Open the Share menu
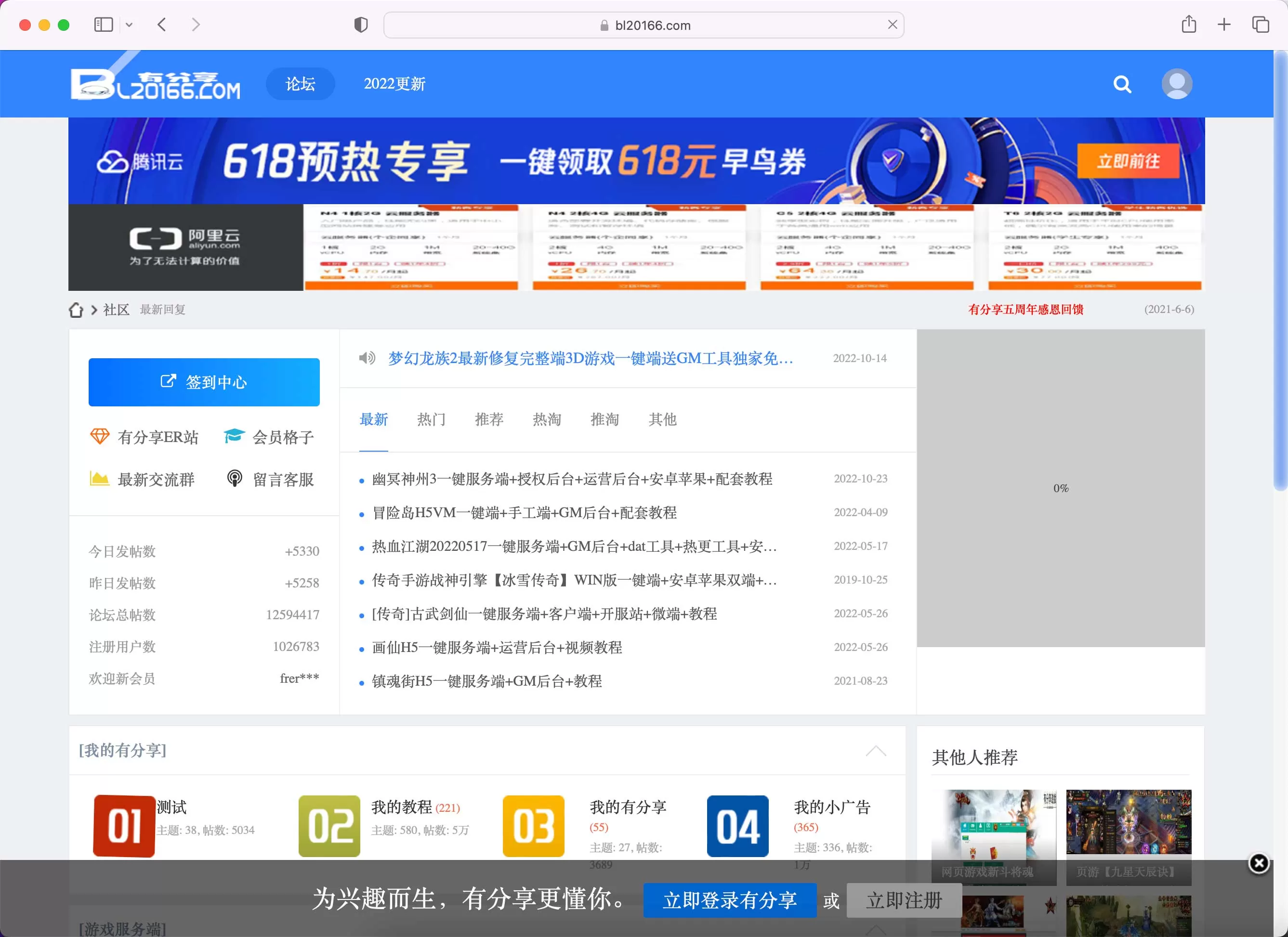This screenshot has height=937, width=1288. [1189, 24]
